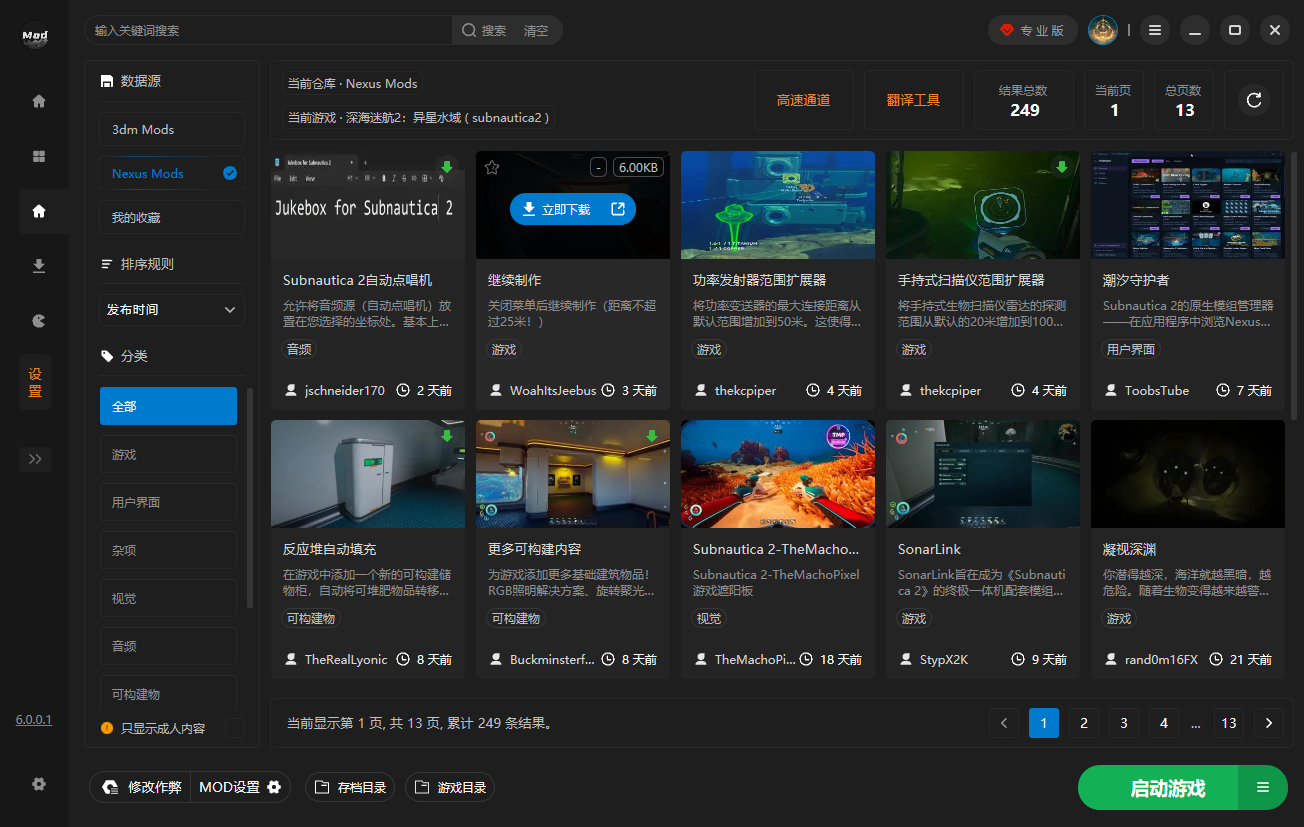
Task: Select the 用户界面 category filter
Action: pyautogui.click(x=168, y=502)
